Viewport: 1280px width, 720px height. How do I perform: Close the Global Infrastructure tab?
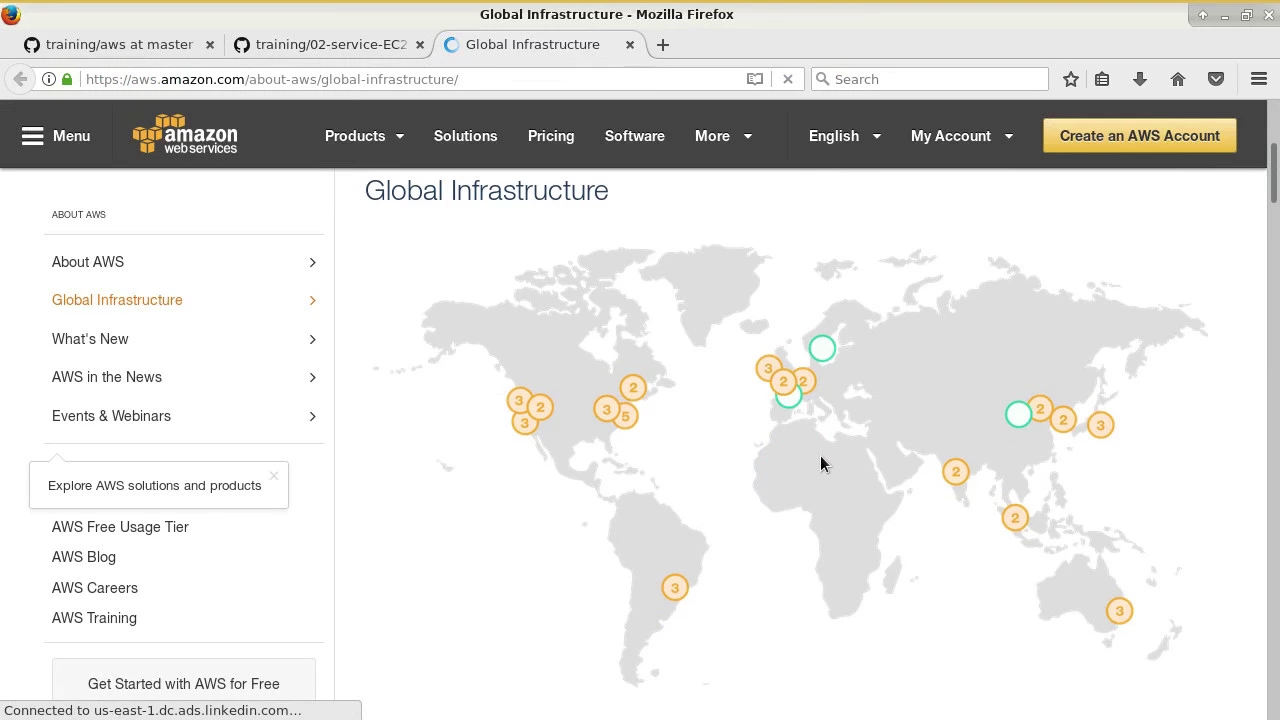(x=630, y=44)
